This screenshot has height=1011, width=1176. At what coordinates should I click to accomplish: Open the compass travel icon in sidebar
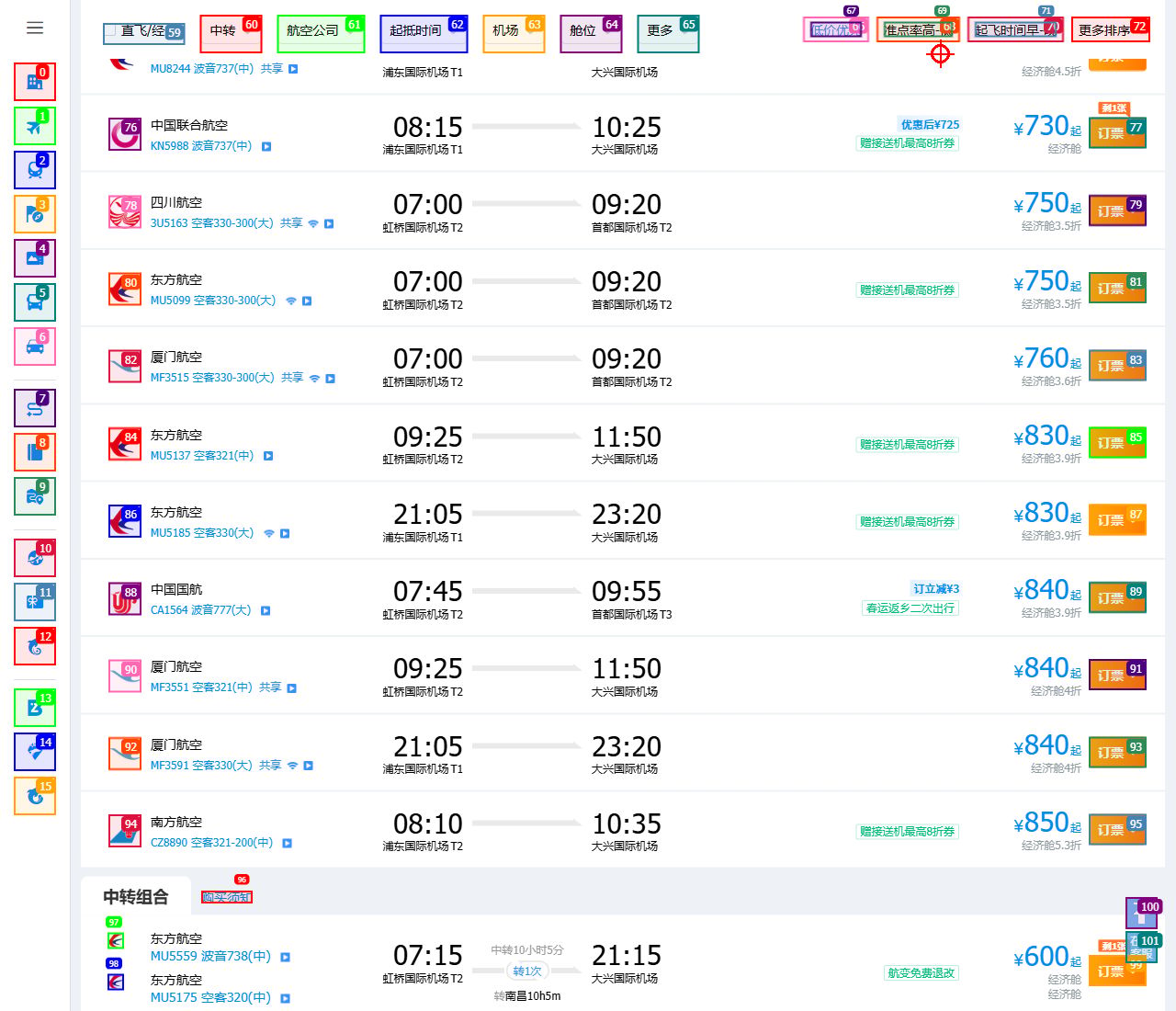pyautogui.click(x=35, y=214)
